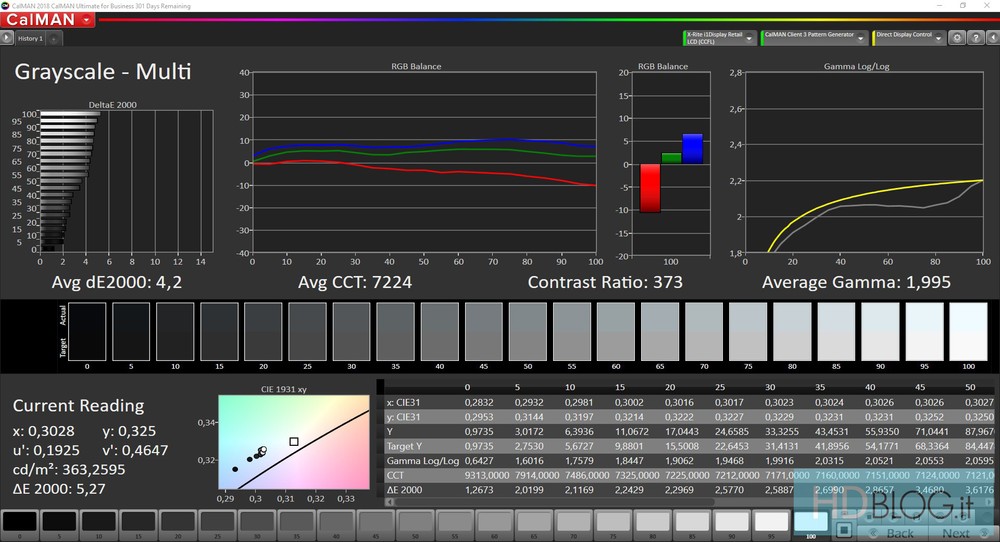Open settings with the gear icon
1000x542 pixels.
957,38
